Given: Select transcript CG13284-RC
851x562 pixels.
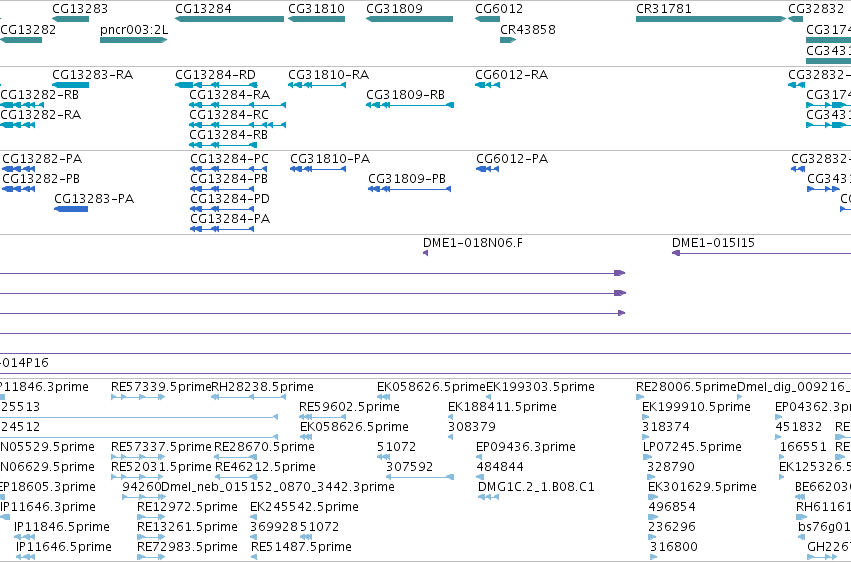Looking at the screenshot, I should pyautogui.click(x=237, y=125).
